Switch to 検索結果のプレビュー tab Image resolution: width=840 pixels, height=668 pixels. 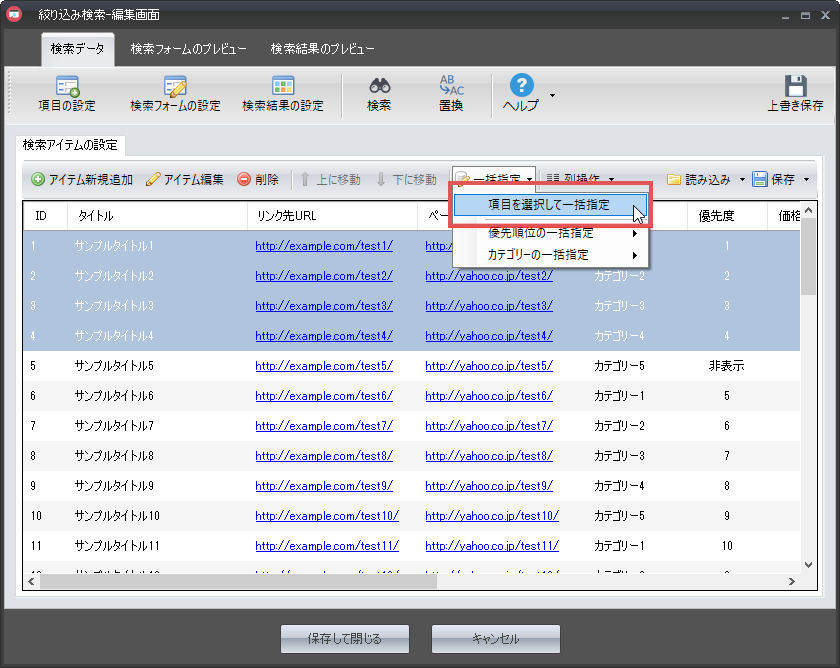[322, 49]
